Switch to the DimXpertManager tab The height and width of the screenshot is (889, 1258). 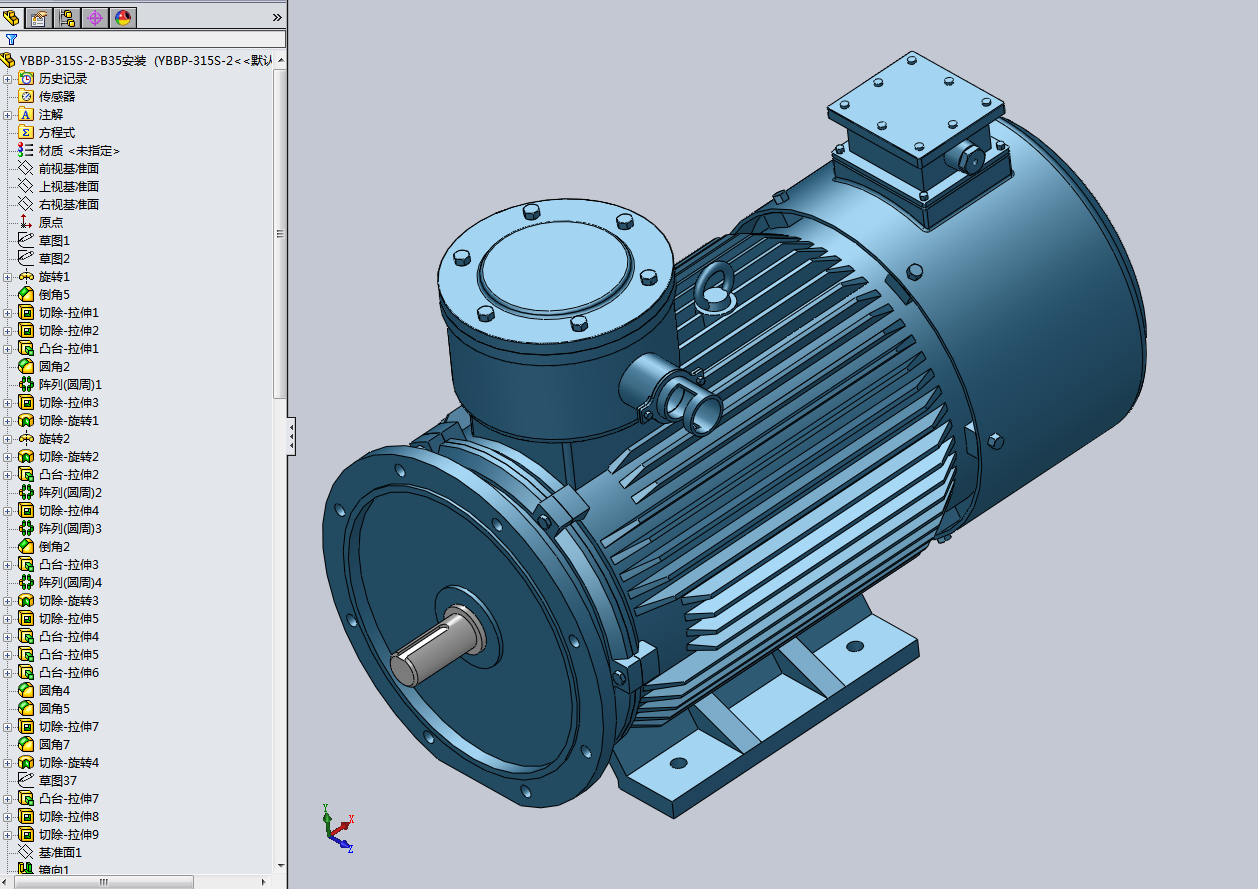point(95,17)
